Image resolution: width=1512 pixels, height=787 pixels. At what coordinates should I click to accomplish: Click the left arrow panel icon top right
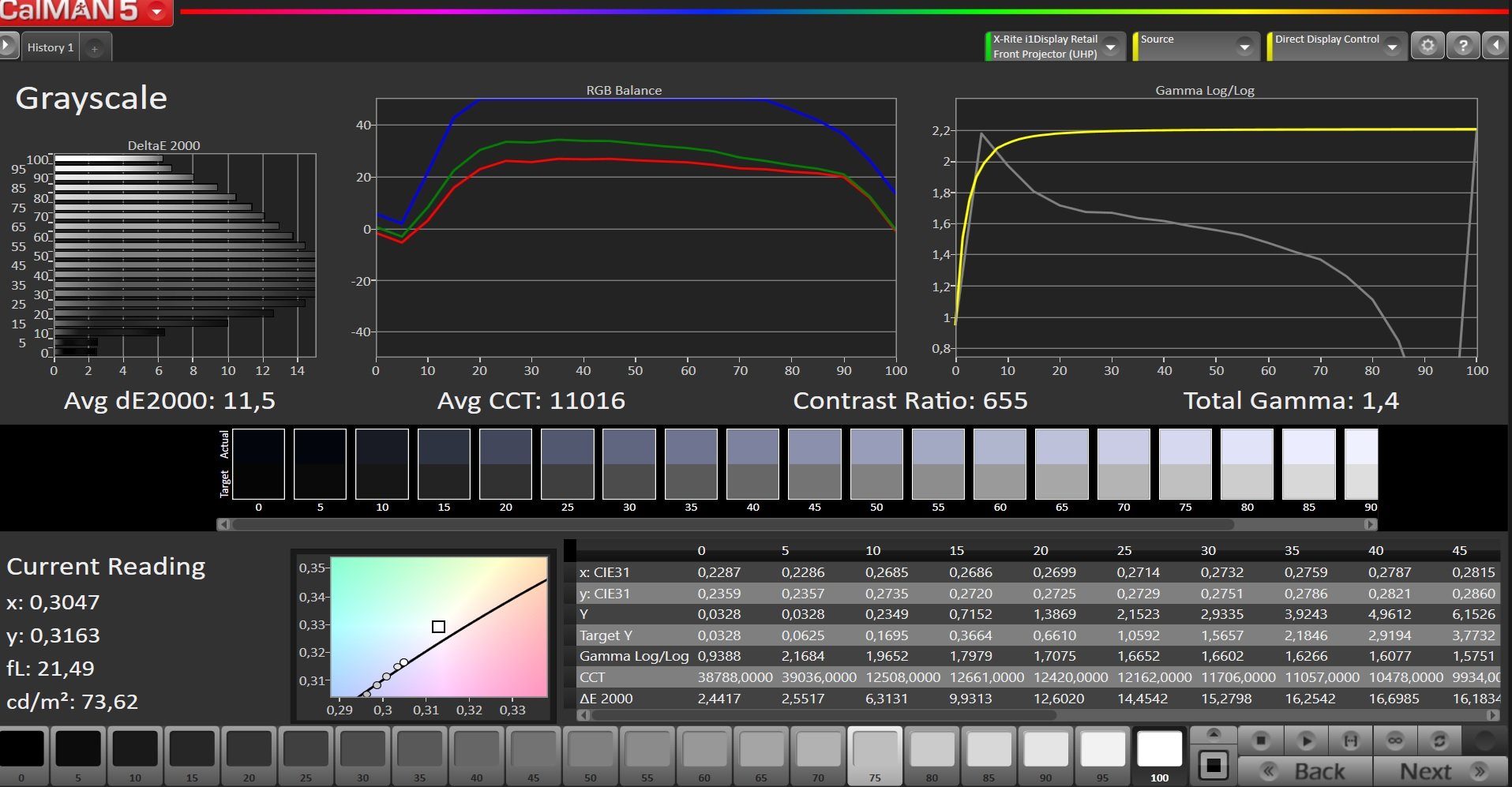[x=1495, y=46]
